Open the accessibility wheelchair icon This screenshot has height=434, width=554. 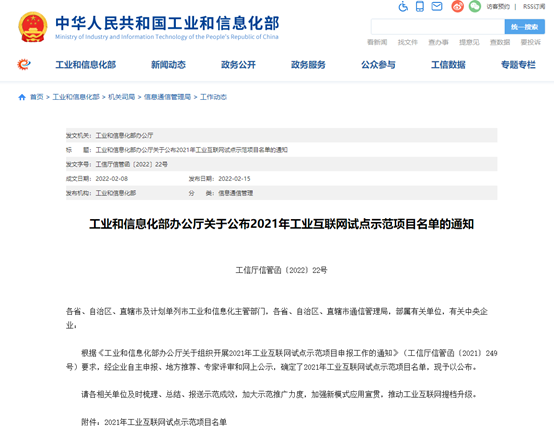click(403, 6)
